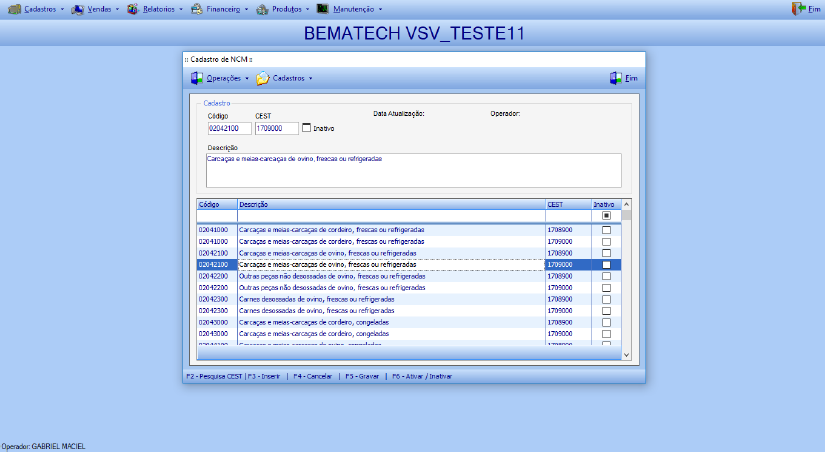This screenshot has width=825, height=454.
Task: Click Cadastros label in NCM window toolbar
Action: (x=288, y=78)
